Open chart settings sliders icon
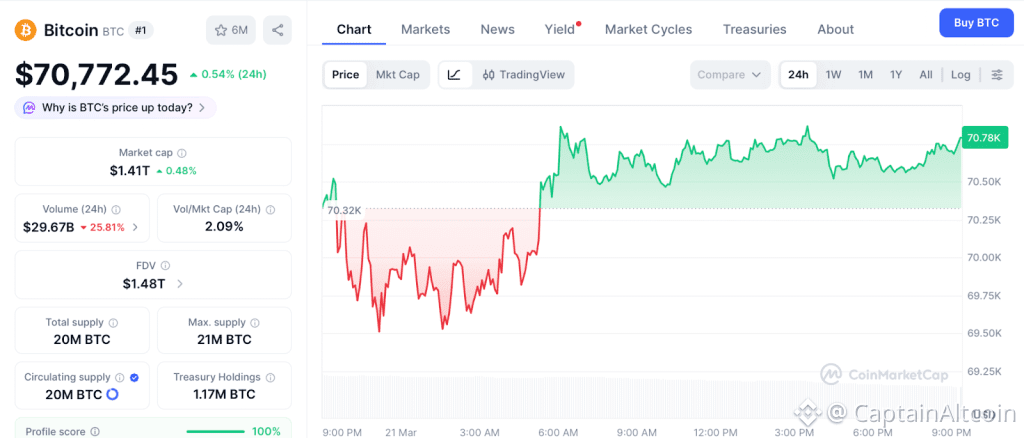This screenshot has width=1024, height=438. click(x=997, y=75)
